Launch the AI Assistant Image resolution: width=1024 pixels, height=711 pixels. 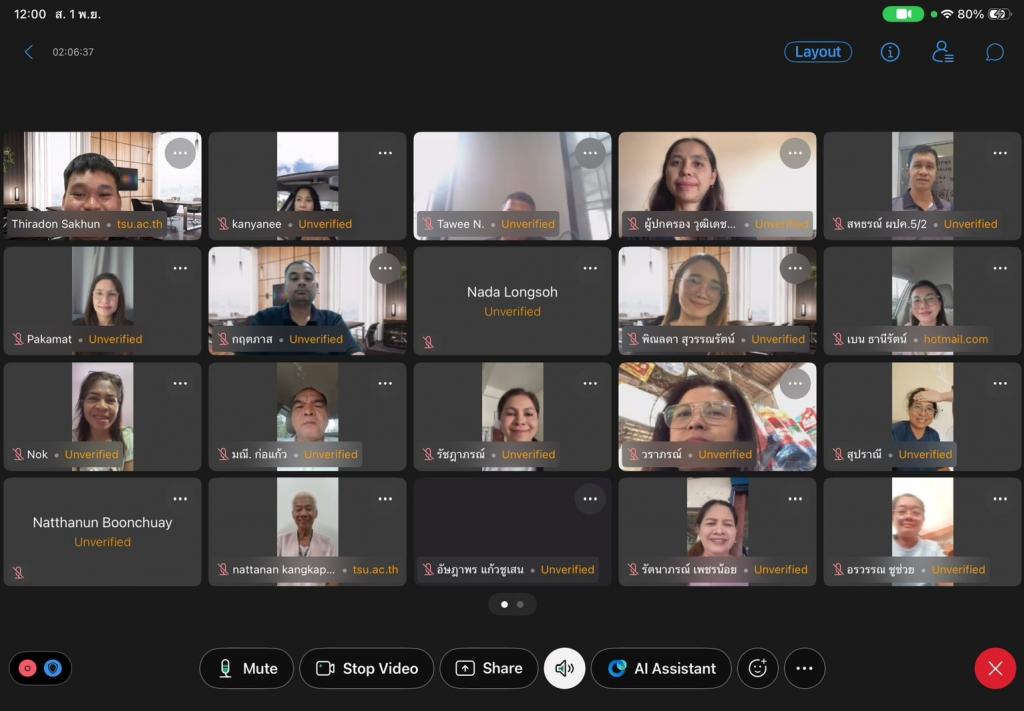click(x=662, y=668)
